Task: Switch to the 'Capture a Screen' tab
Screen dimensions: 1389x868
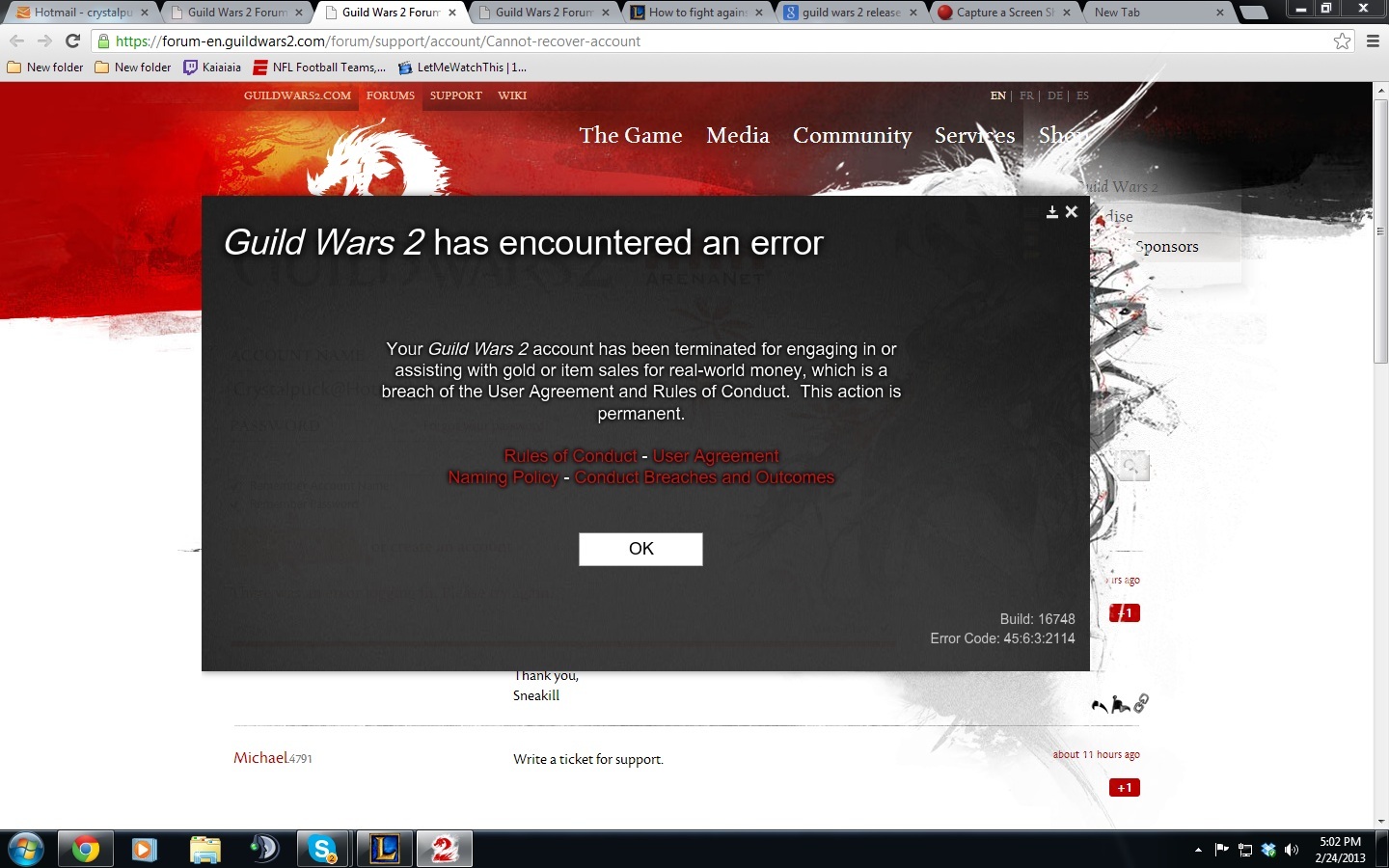Action: click(1004, 13)
